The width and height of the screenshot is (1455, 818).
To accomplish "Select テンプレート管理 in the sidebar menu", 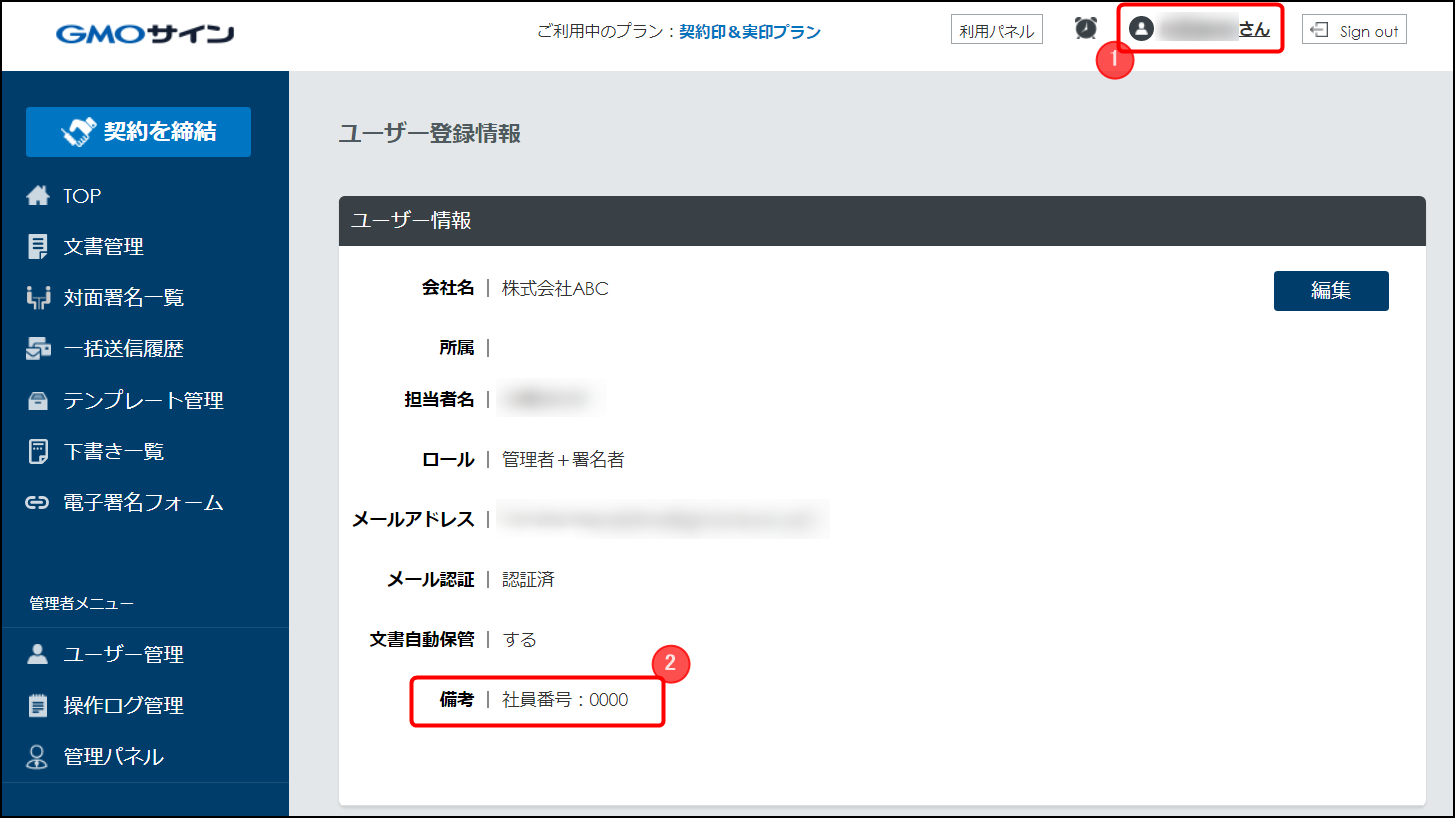I will [x=143, y=401].
